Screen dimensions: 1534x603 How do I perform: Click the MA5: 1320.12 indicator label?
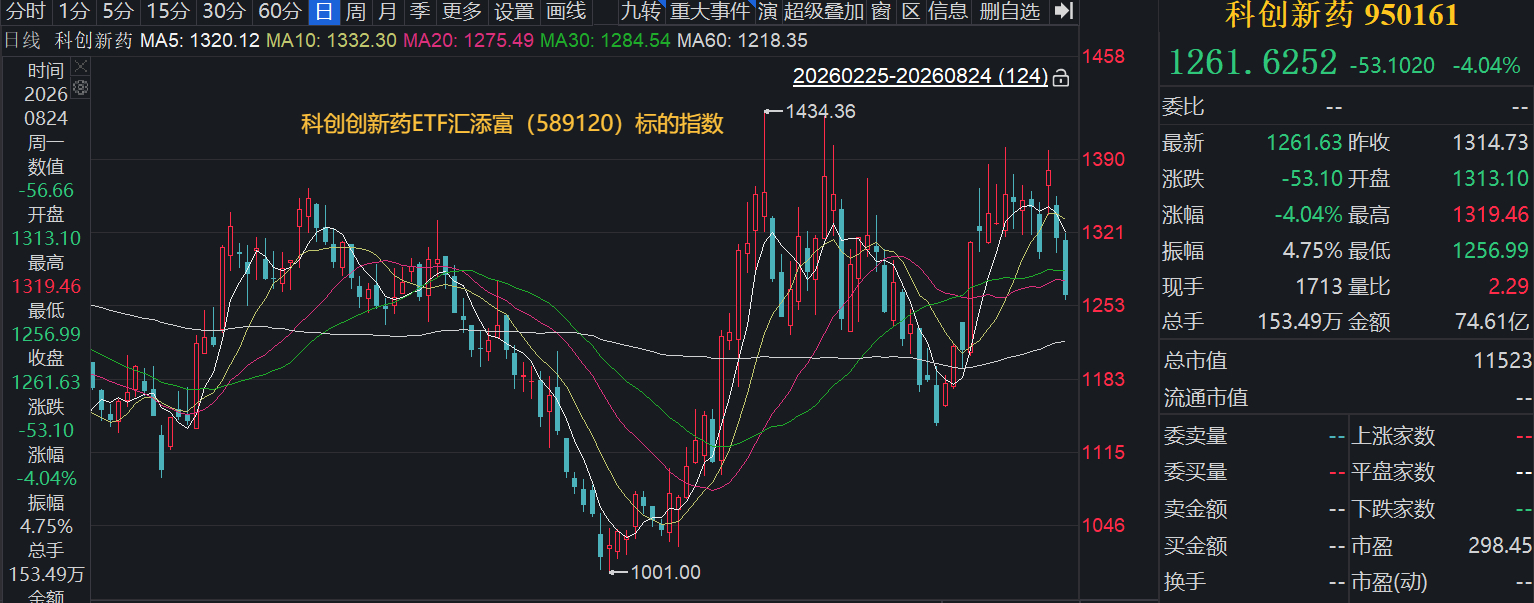[x=200, y=41]
